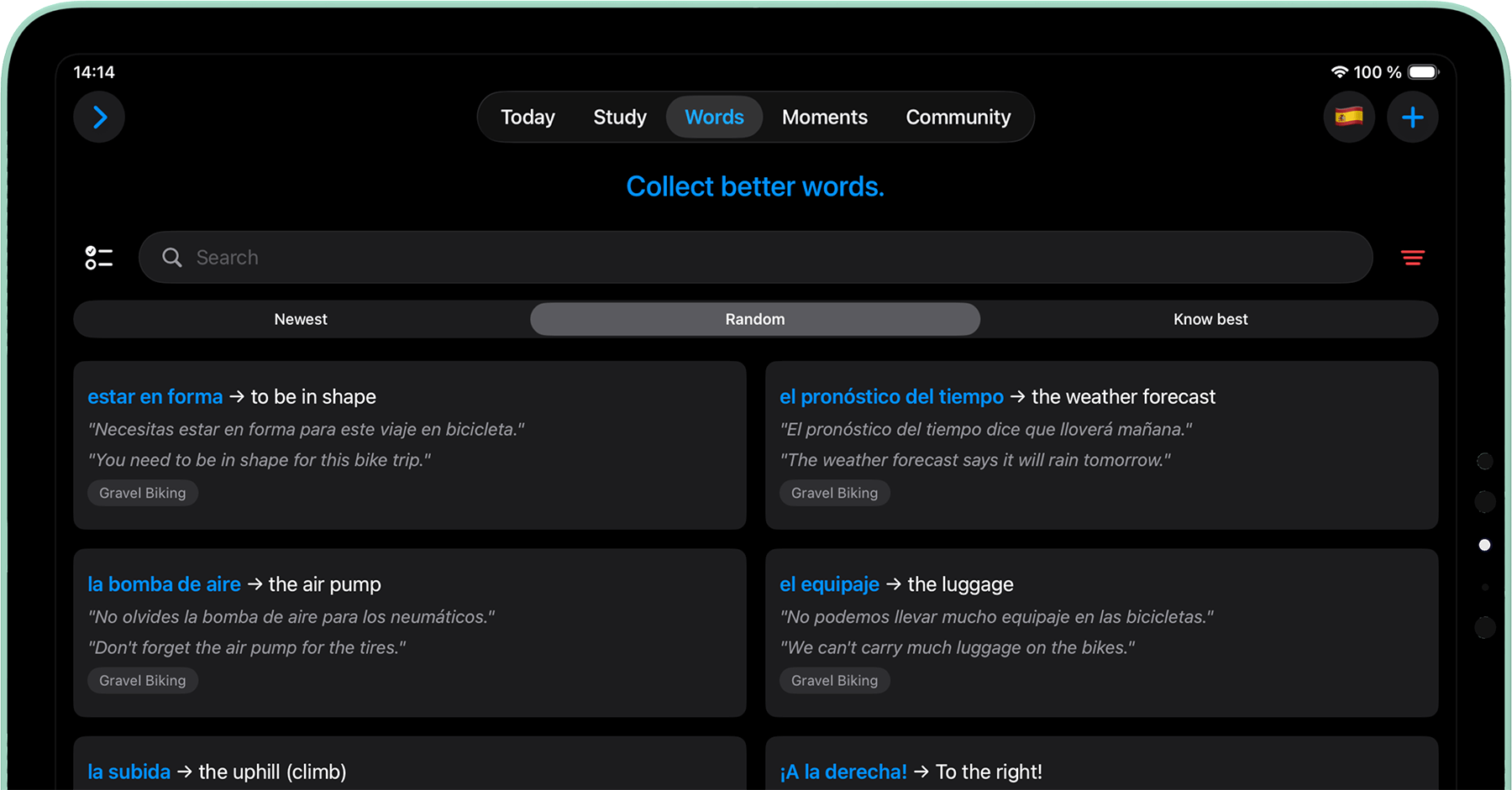Viewport: 1512px width, 790px height.
Task: Switch to Random word ordering
Action: pyautogui.click(x=753, y=319)
